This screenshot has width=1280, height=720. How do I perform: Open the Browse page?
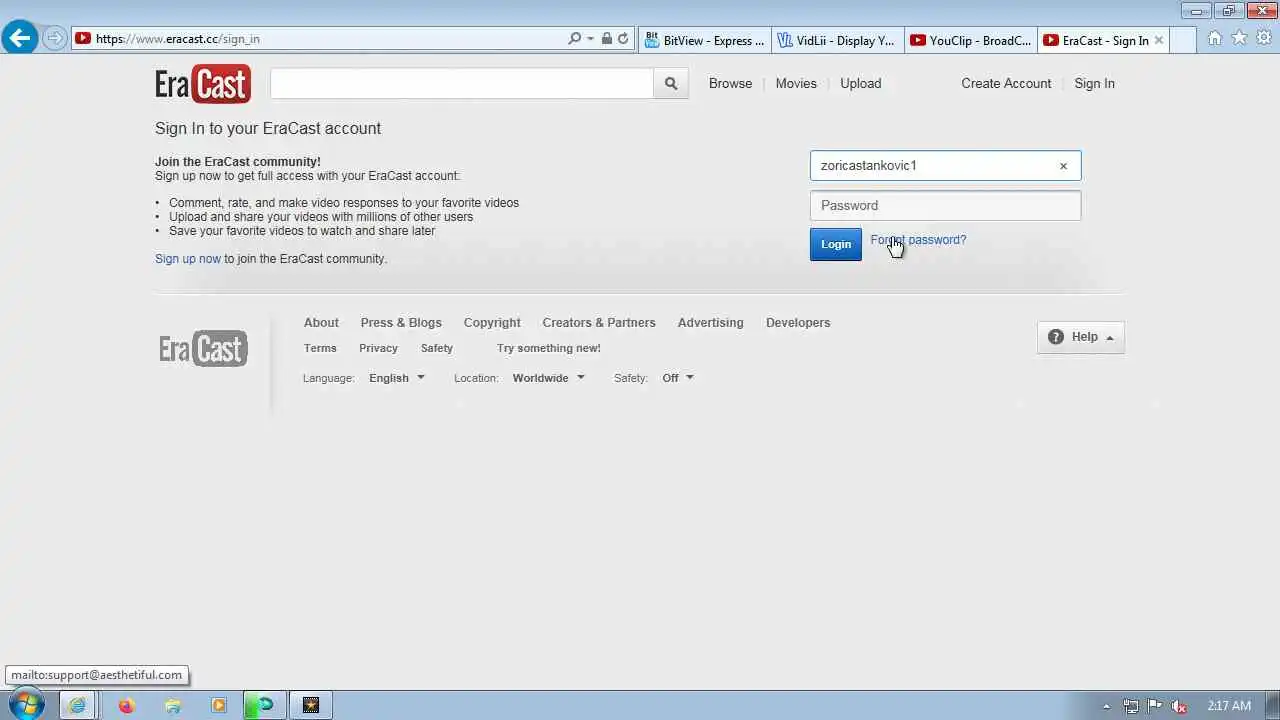click(730, 84)
